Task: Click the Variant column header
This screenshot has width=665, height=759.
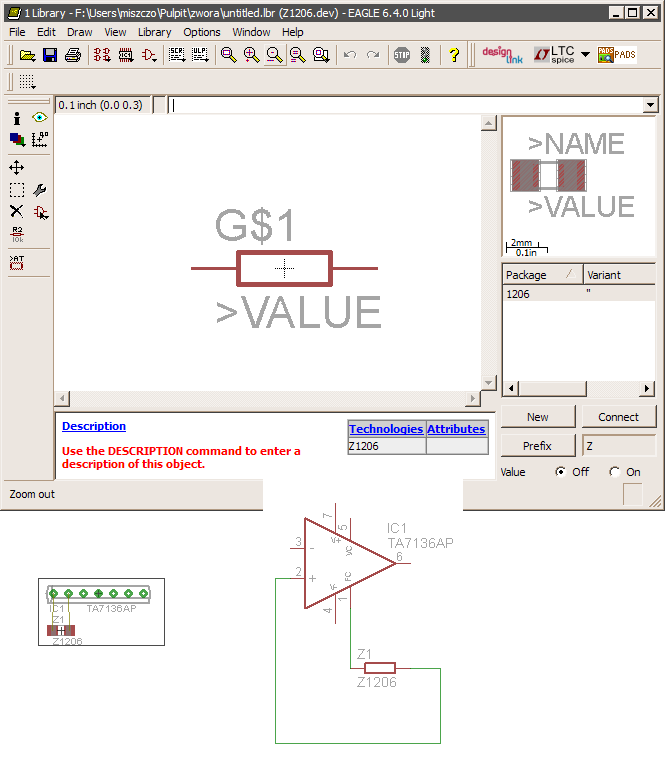Action: click(620, 275)
